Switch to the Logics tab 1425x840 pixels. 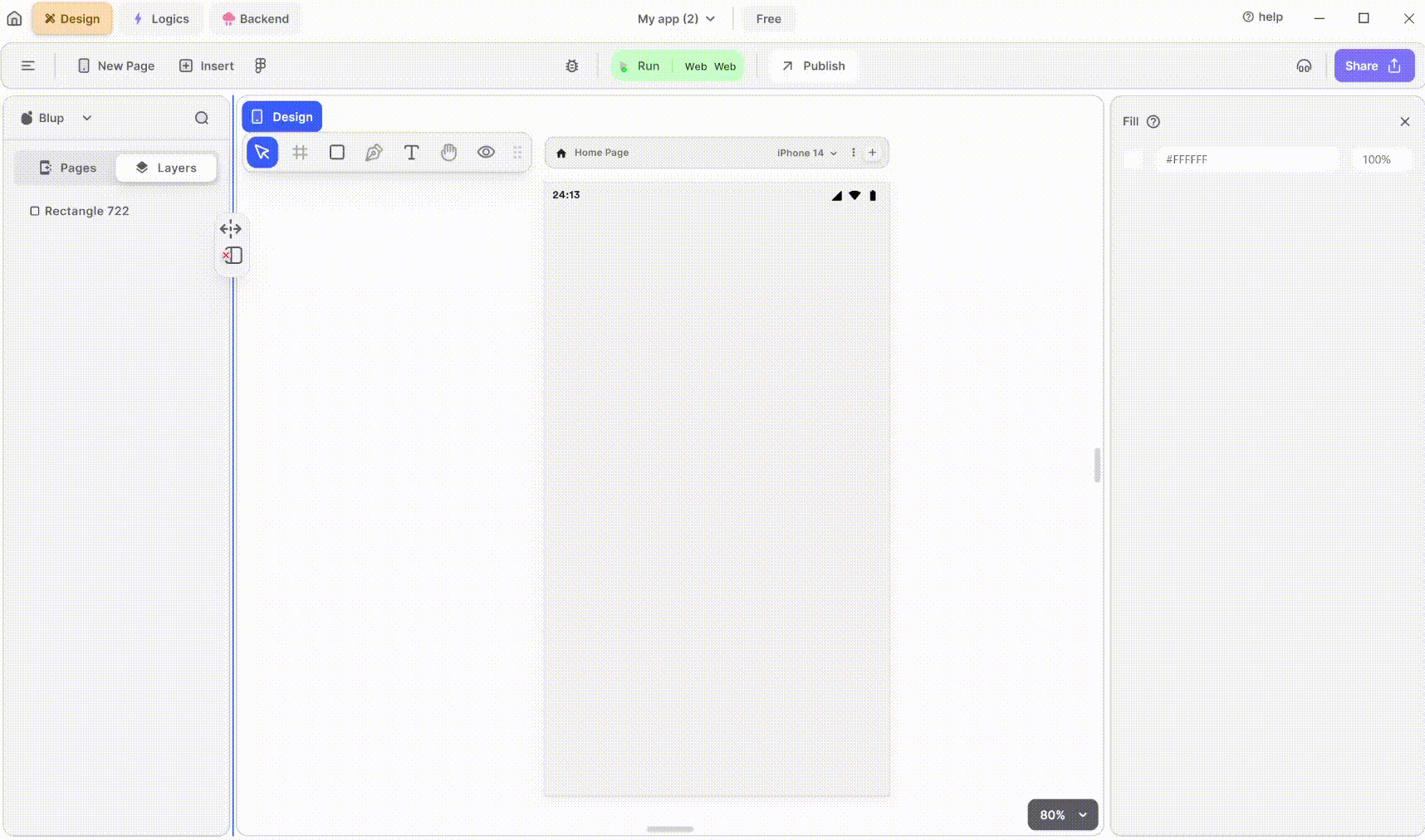[161, 18]
